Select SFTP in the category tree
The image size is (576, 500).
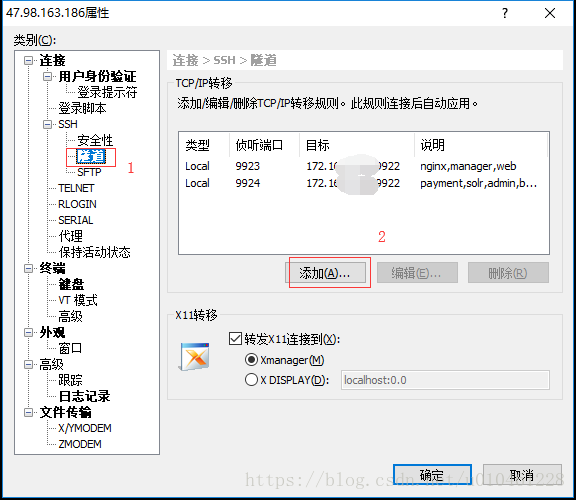click(89, 172)
